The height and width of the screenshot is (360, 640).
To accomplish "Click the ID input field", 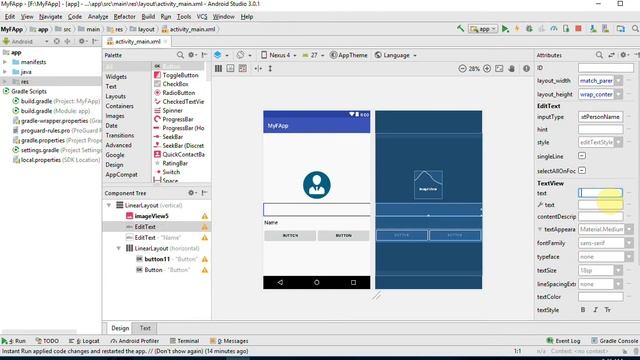I will (606, 68).
